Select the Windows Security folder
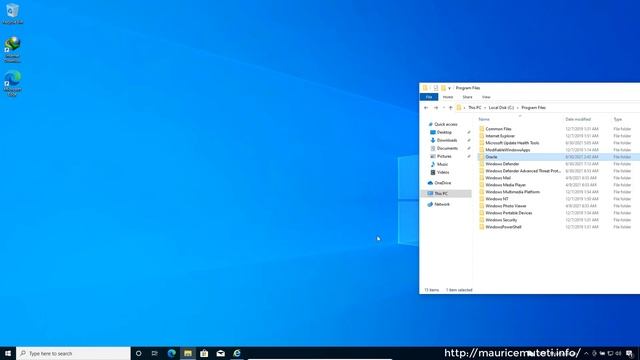Image resolution: width=640 pixels, height=360 pixels. [501, 220]
